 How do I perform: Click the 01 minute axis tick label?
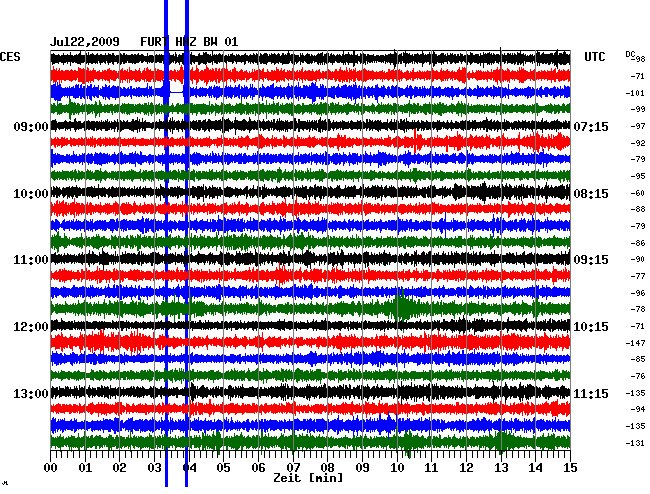coord(85,468)
